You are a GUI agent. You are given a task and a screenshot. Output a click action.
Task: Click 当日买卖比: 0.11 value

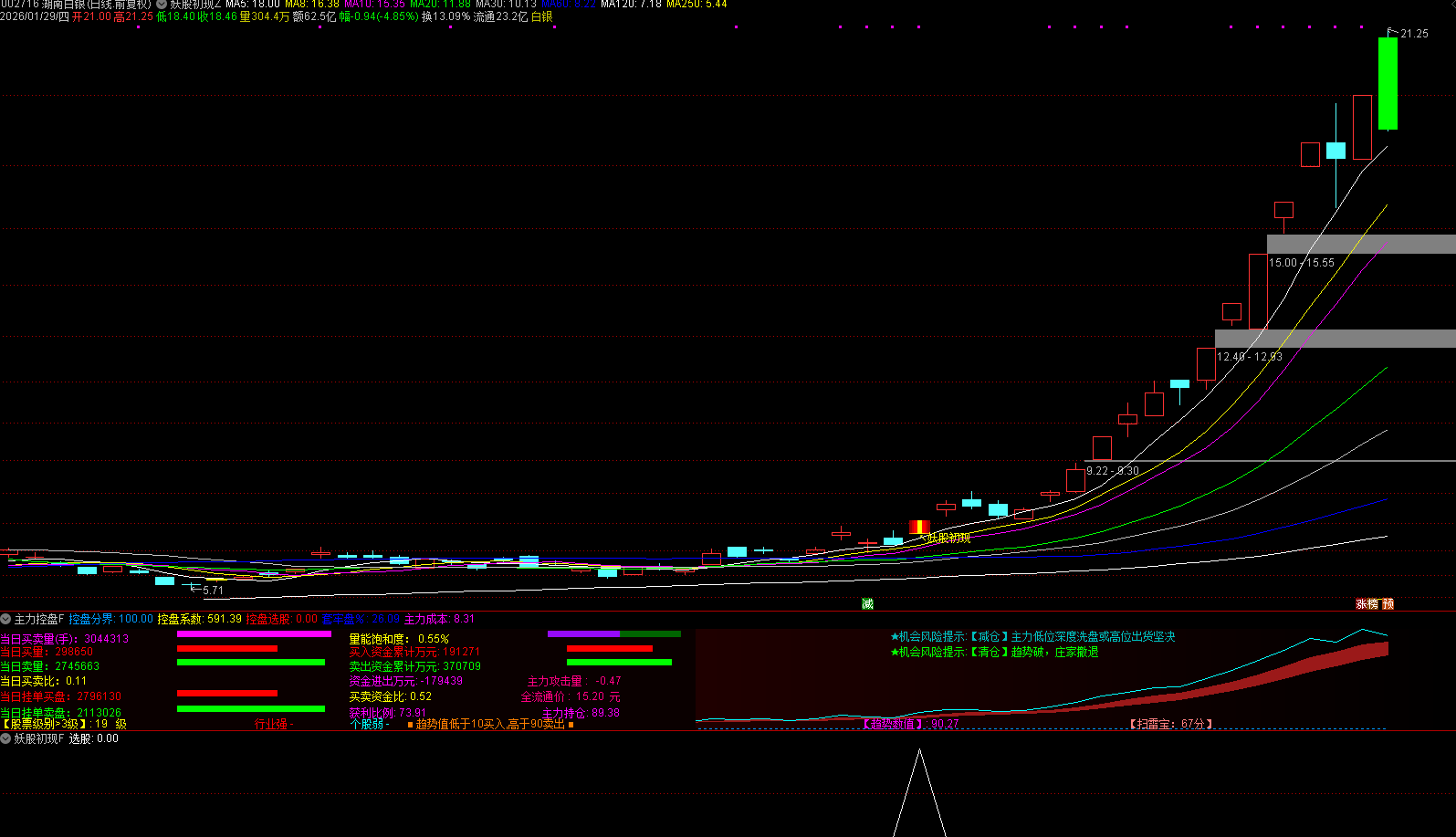point(44,681)
